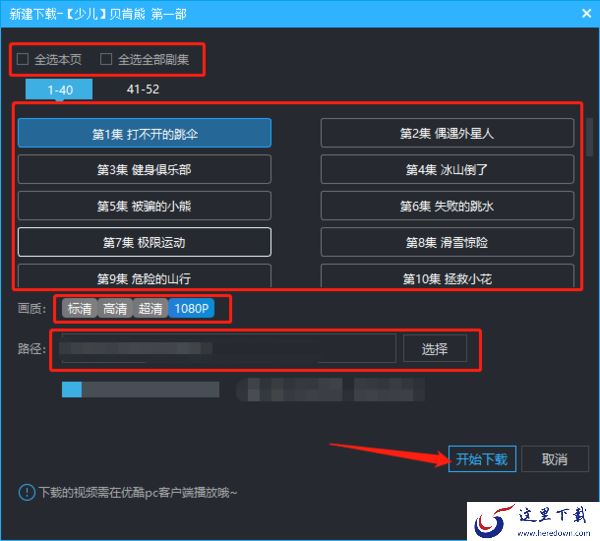Click the info icon beside 下载的视频 notice
This screenshot has width=600, height=541.
(x=27, y=492)
